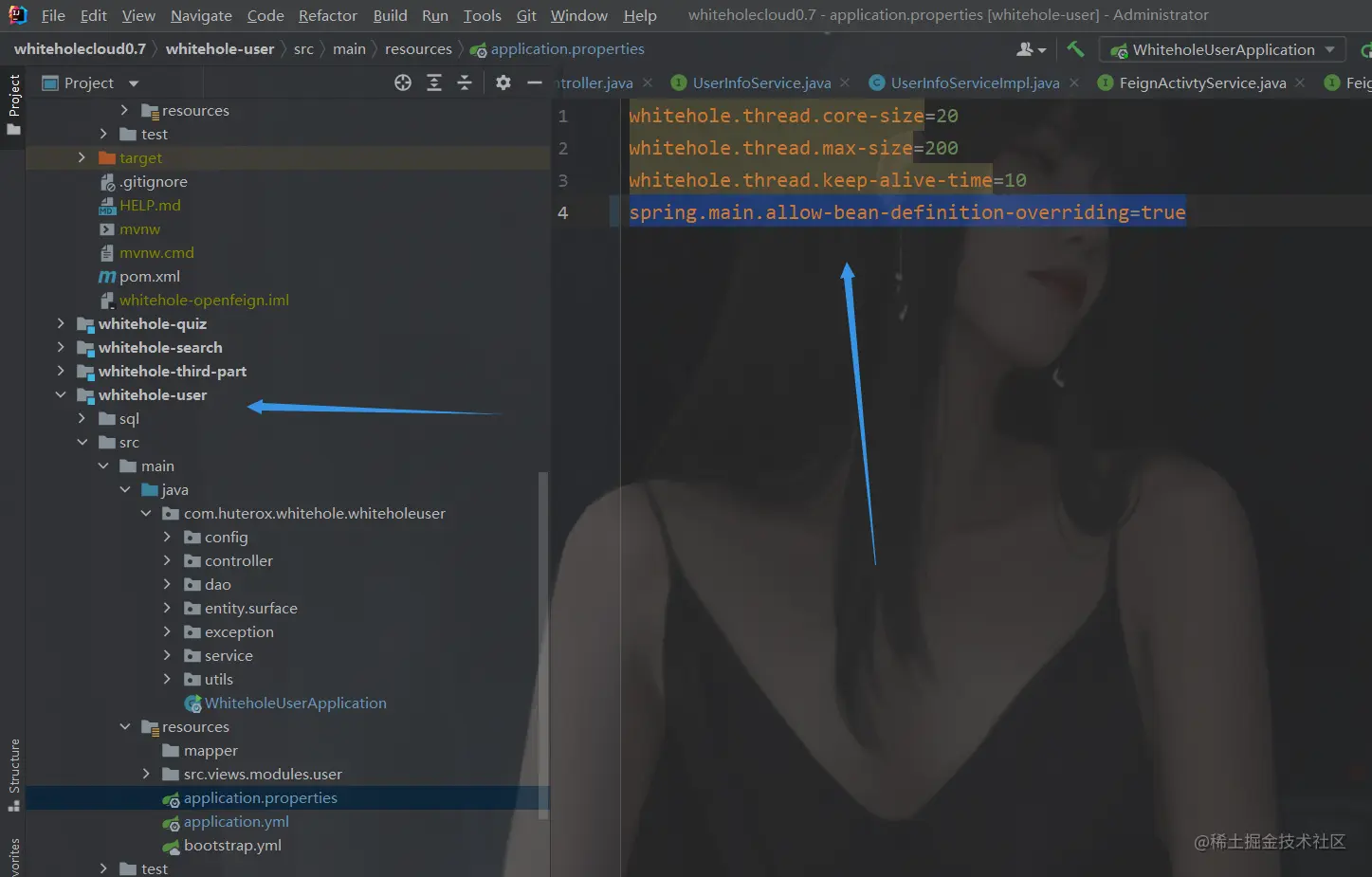Open Project panel settings gear
1372x877 pixels.
[x=503, y=82]
